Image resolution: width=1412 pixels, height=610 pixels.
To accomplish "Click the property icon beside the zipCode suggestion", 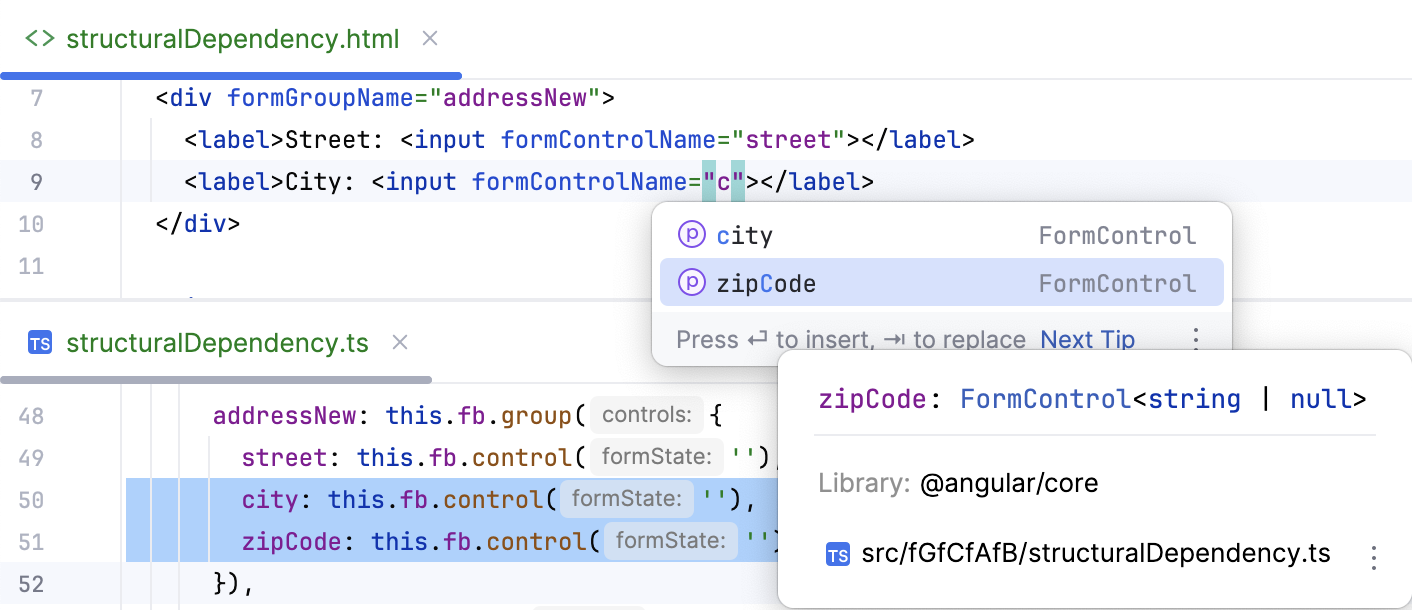I will click(691, 283).
